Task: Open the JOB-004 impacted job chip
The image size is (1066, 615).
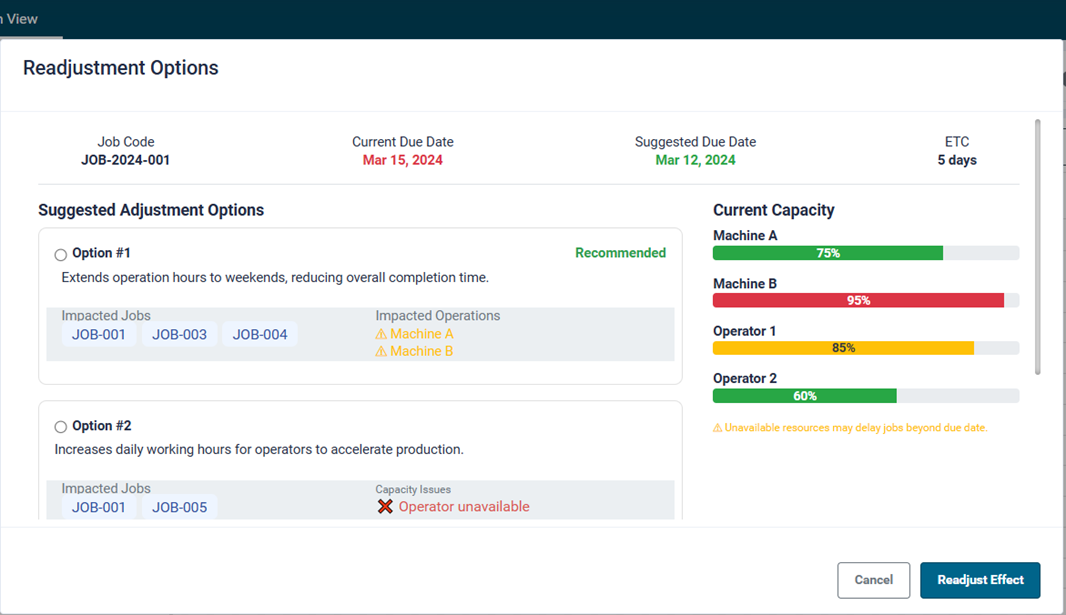Action: click(x=260, y=335)
